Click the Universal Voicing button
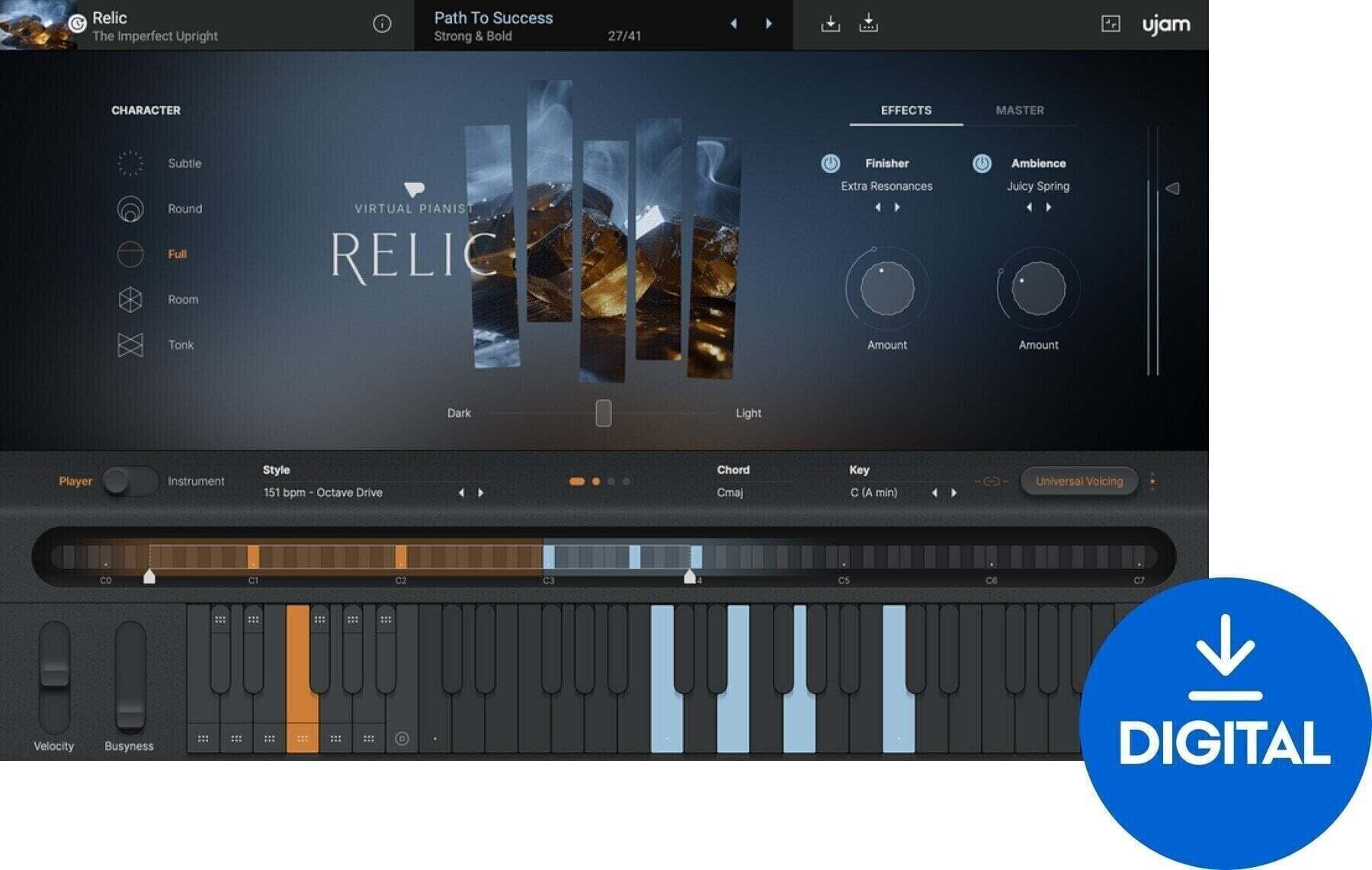This screenshot has width=1372, height=870. click(x=1079, y=481)
